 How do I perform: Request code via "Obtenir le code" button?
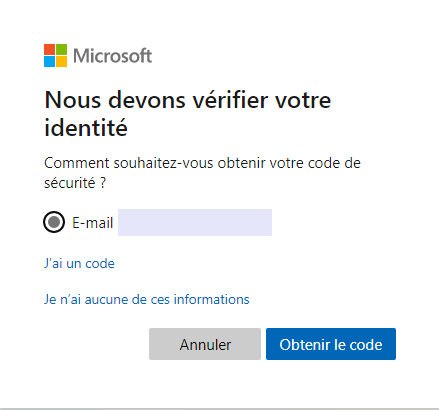click(331, 344)
